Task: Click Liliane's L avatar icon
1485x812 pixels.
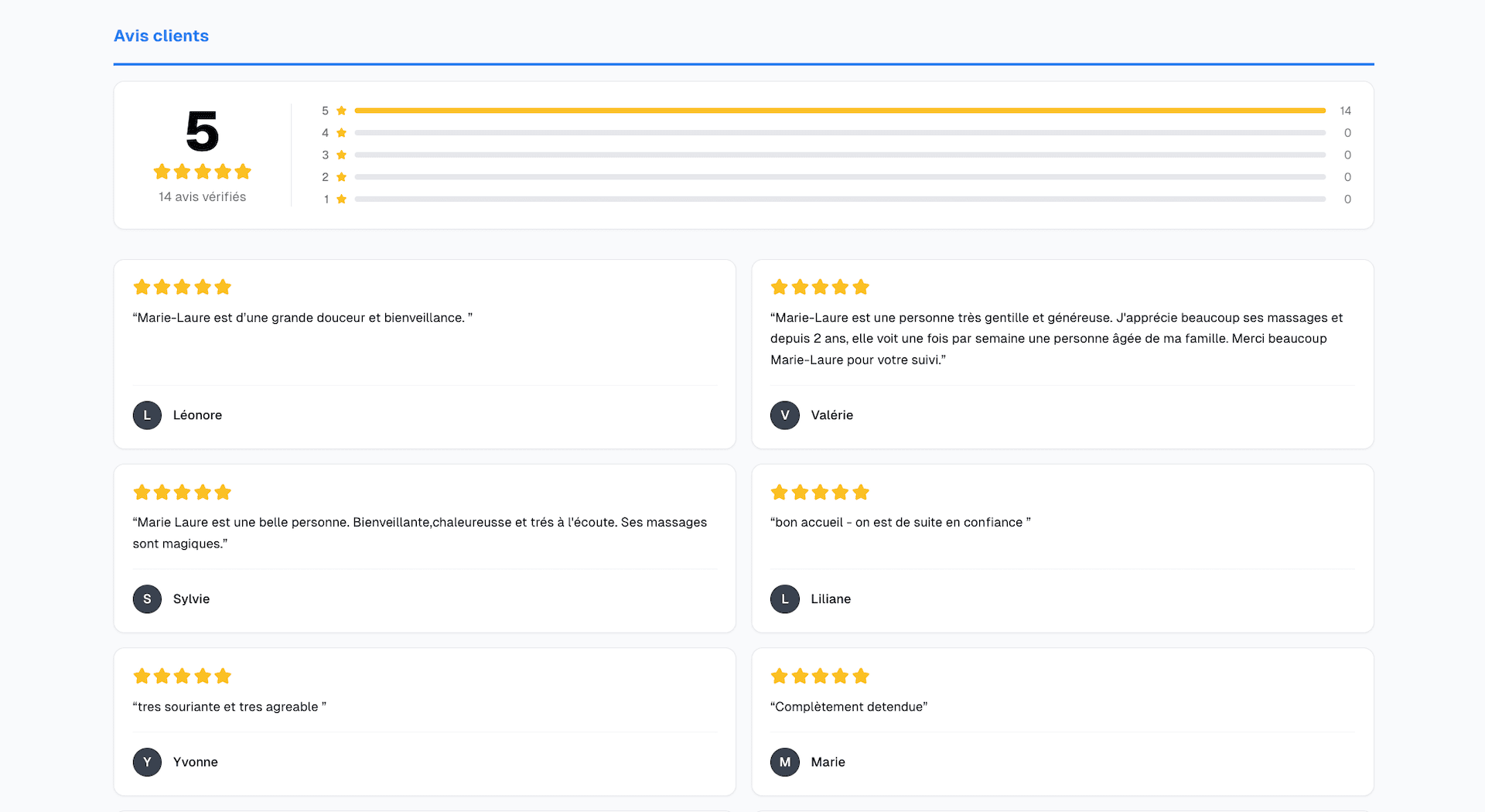Action: [x=785, y=599]
